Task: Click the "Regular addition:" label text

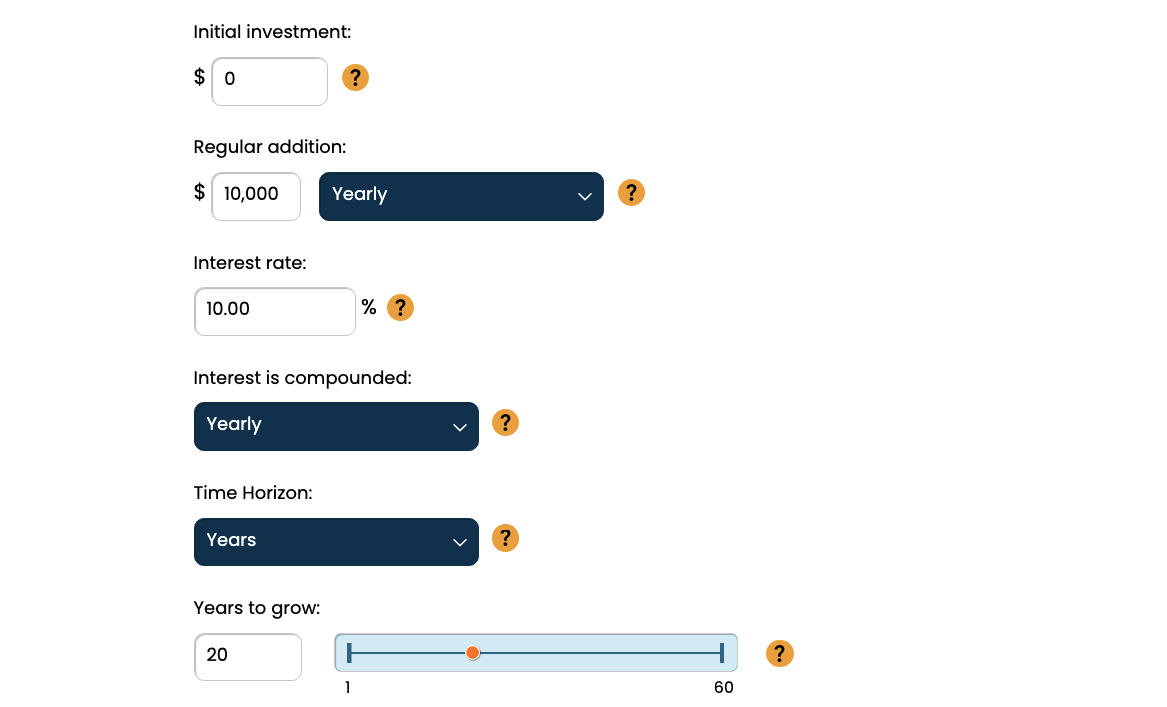Action: pyautogui.click(x=270, y=147)
